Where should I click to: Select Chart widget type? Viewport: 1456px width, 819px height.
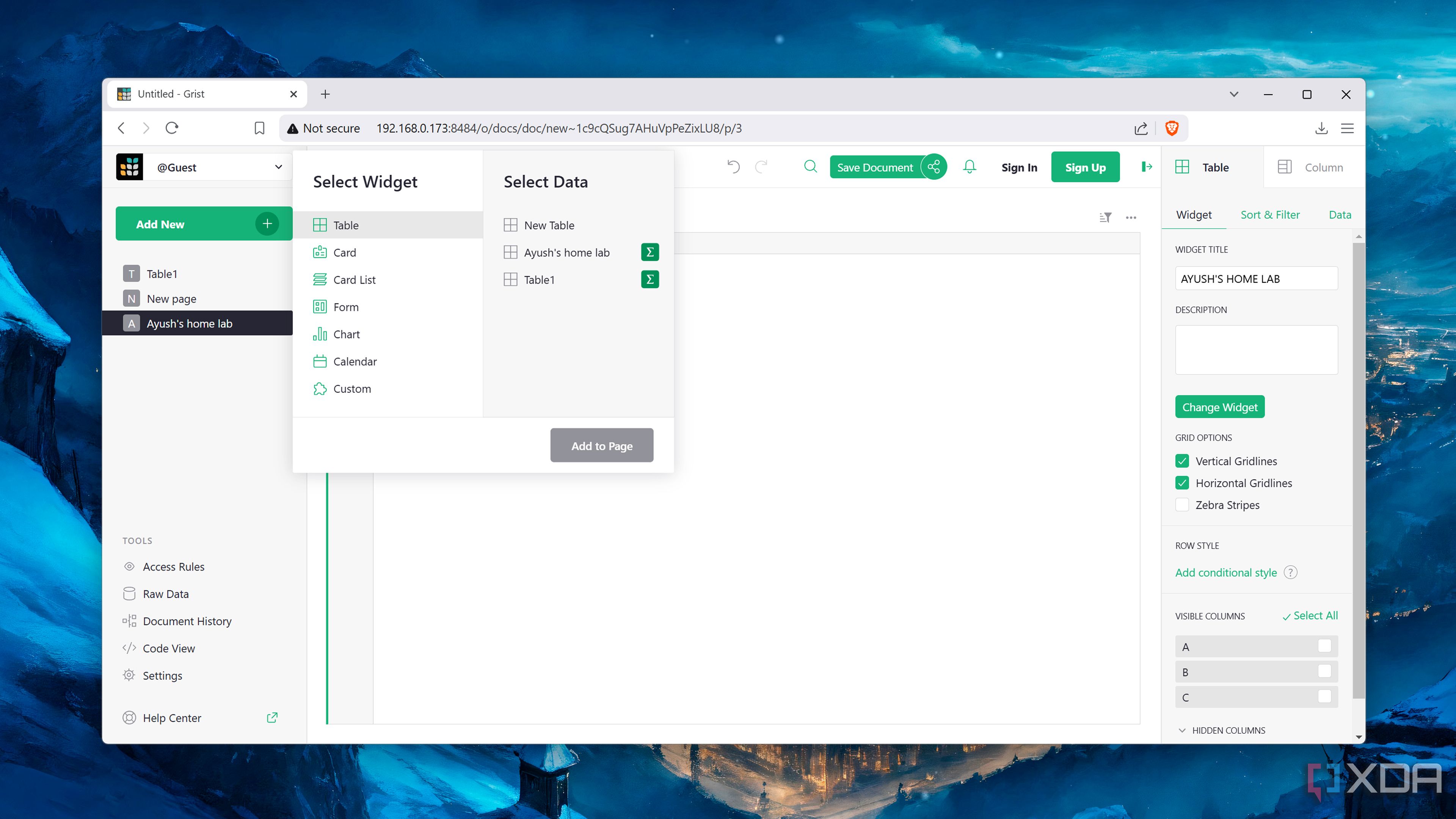[388, 334]
